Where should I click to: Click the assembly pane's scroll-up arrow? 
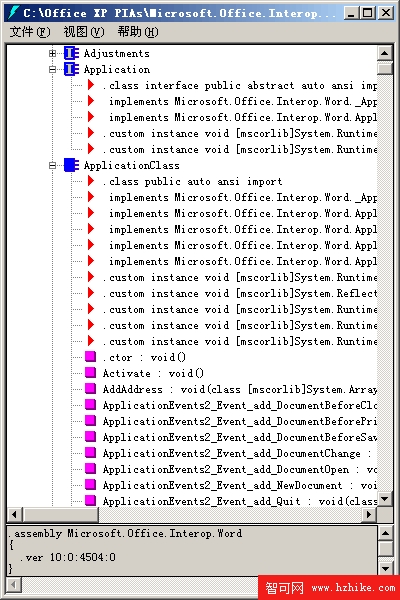click(x=386, y=533)
